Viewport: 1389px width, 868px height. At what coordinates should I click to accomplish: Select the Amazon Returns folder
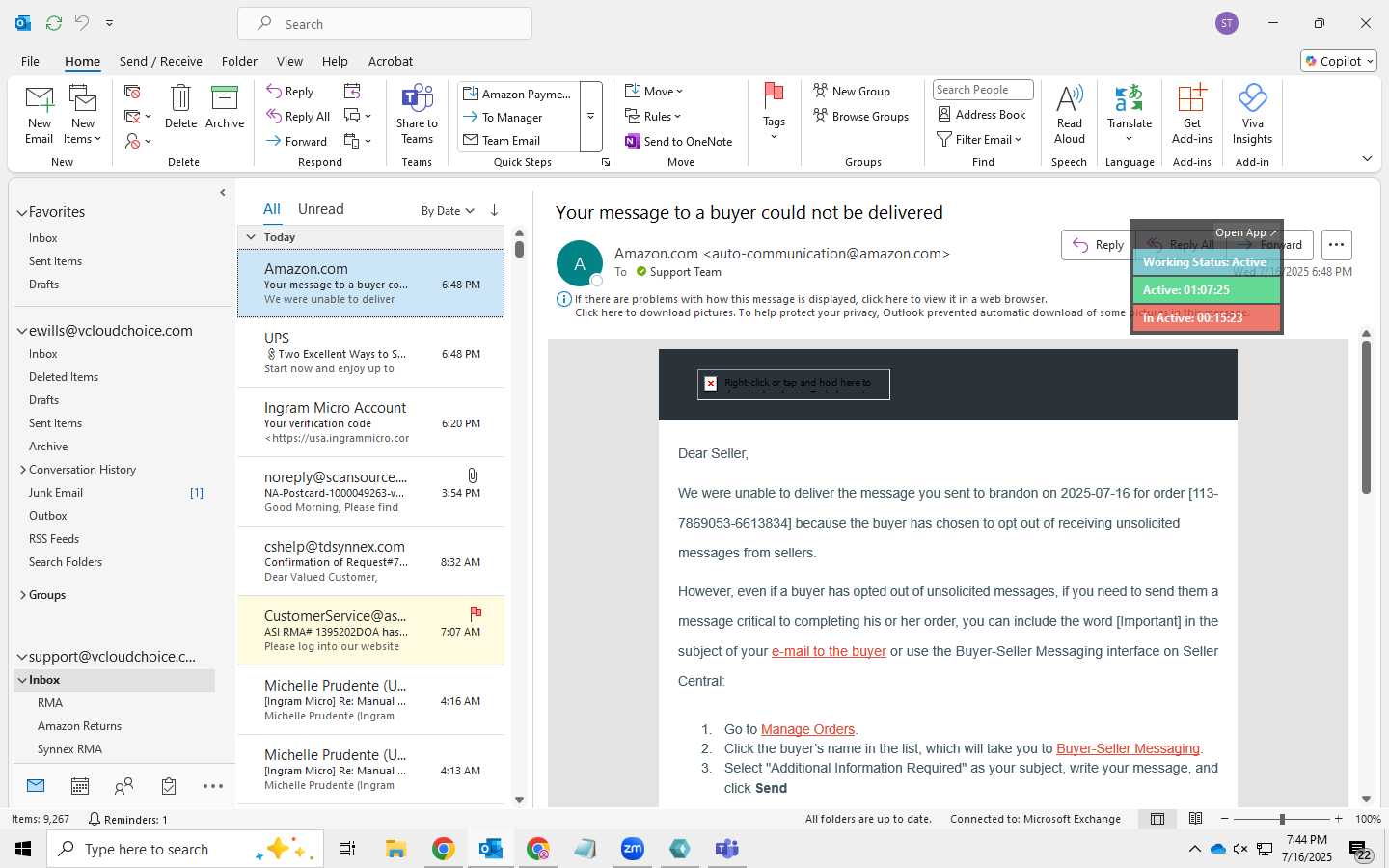[79, 726]
